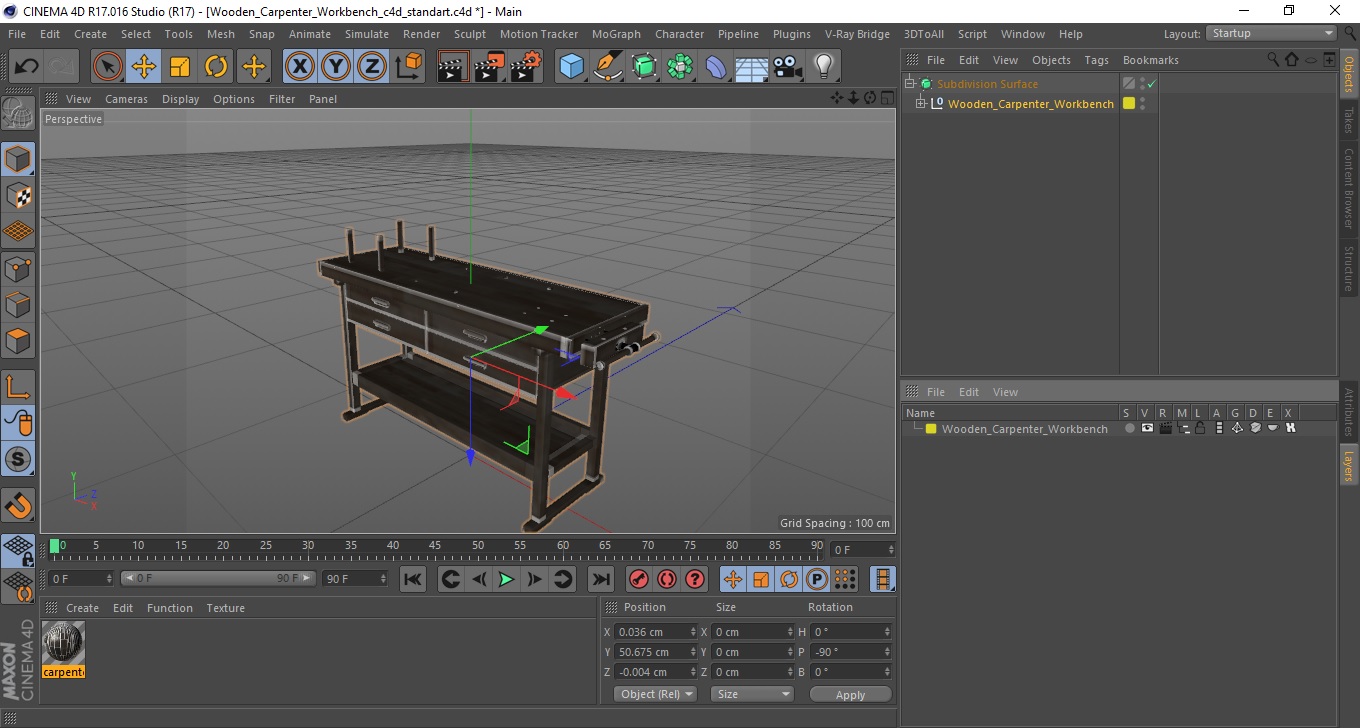The image size is (1360, 728).
Task: Click workbench object yellow layer swatch
Action: coord(1129,104)
